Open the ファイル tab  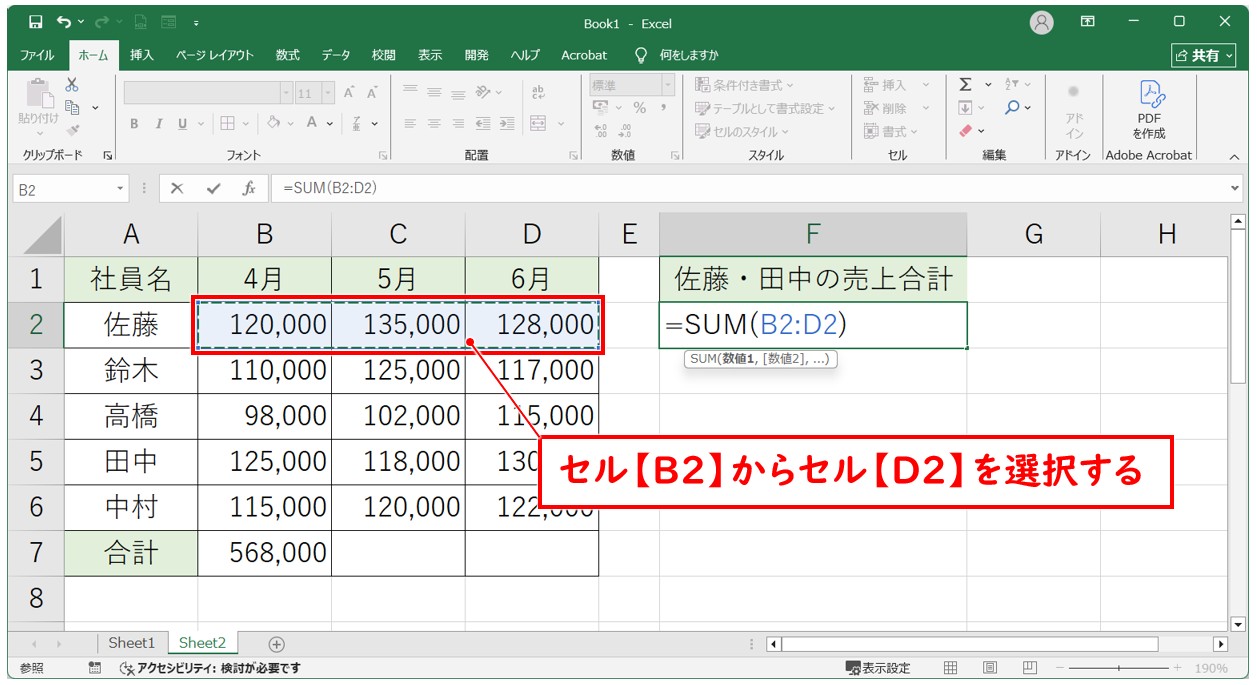tap(37, 55)
